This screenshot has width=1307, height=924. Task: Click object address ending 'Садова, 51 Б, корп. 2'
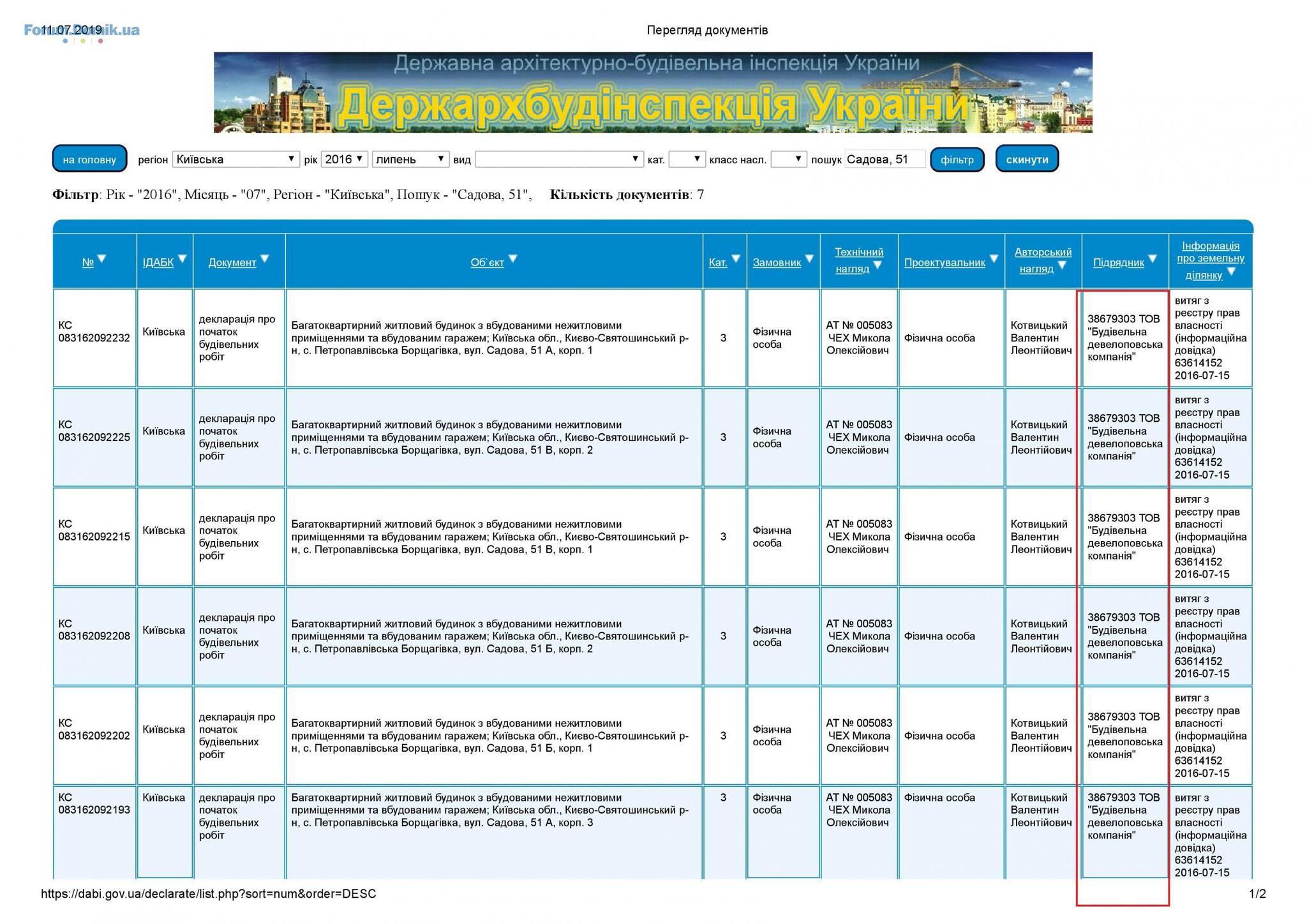pos(490,636)
